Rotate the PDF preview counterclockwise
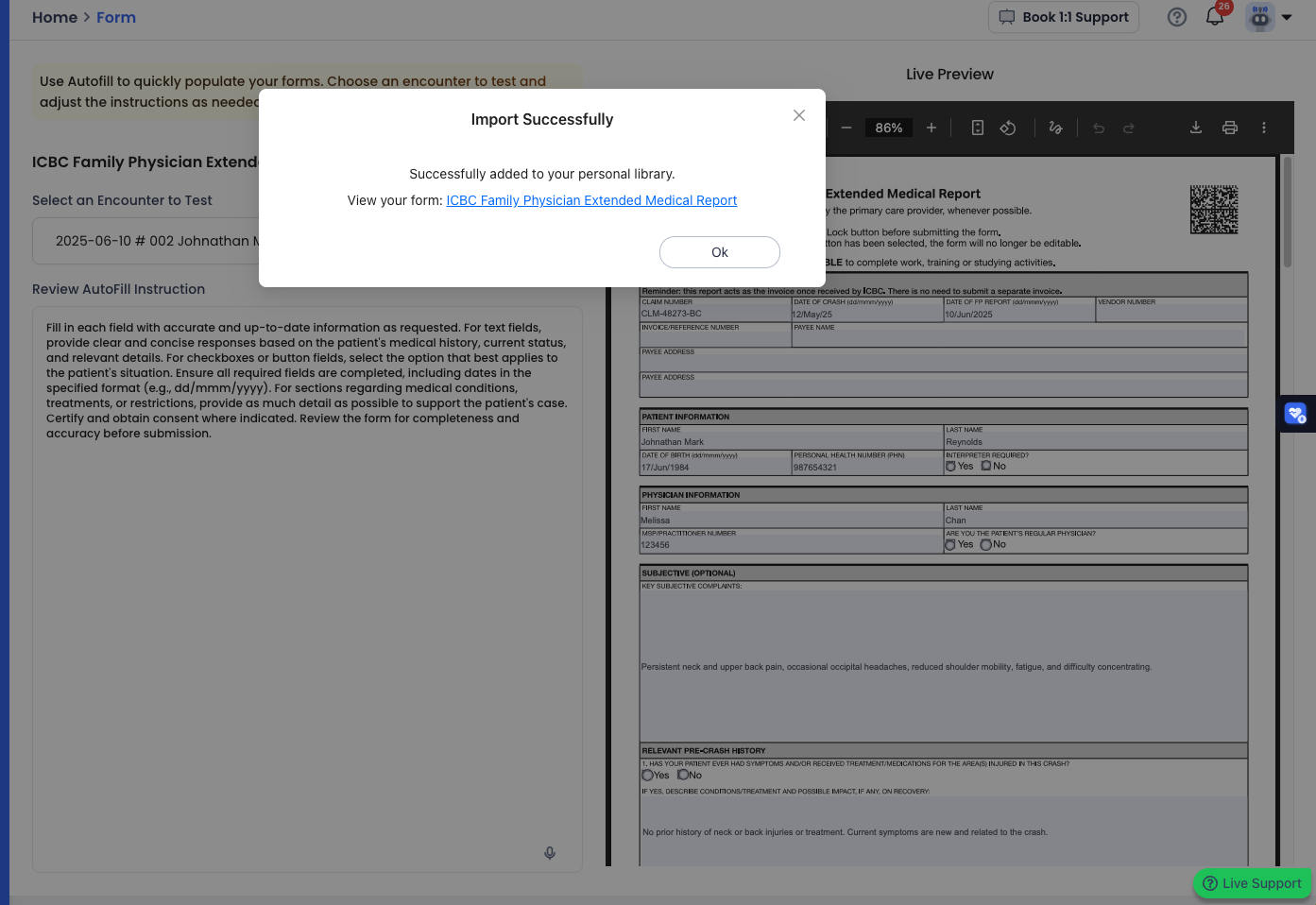The width and height of the screenshot is (1316, 905). 1008,128
